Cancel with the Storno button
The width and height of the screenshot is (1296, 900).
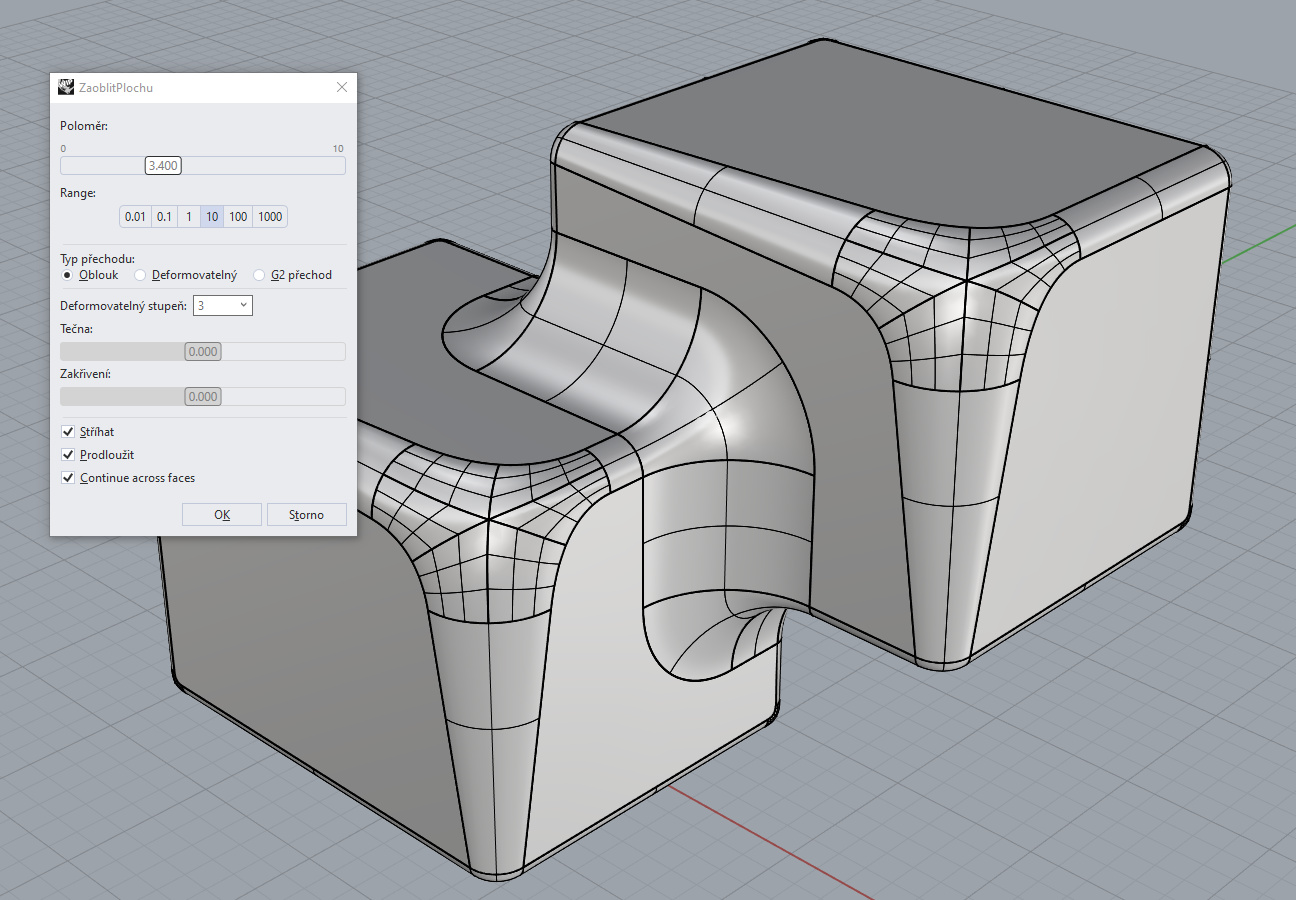tap(306, 515)
